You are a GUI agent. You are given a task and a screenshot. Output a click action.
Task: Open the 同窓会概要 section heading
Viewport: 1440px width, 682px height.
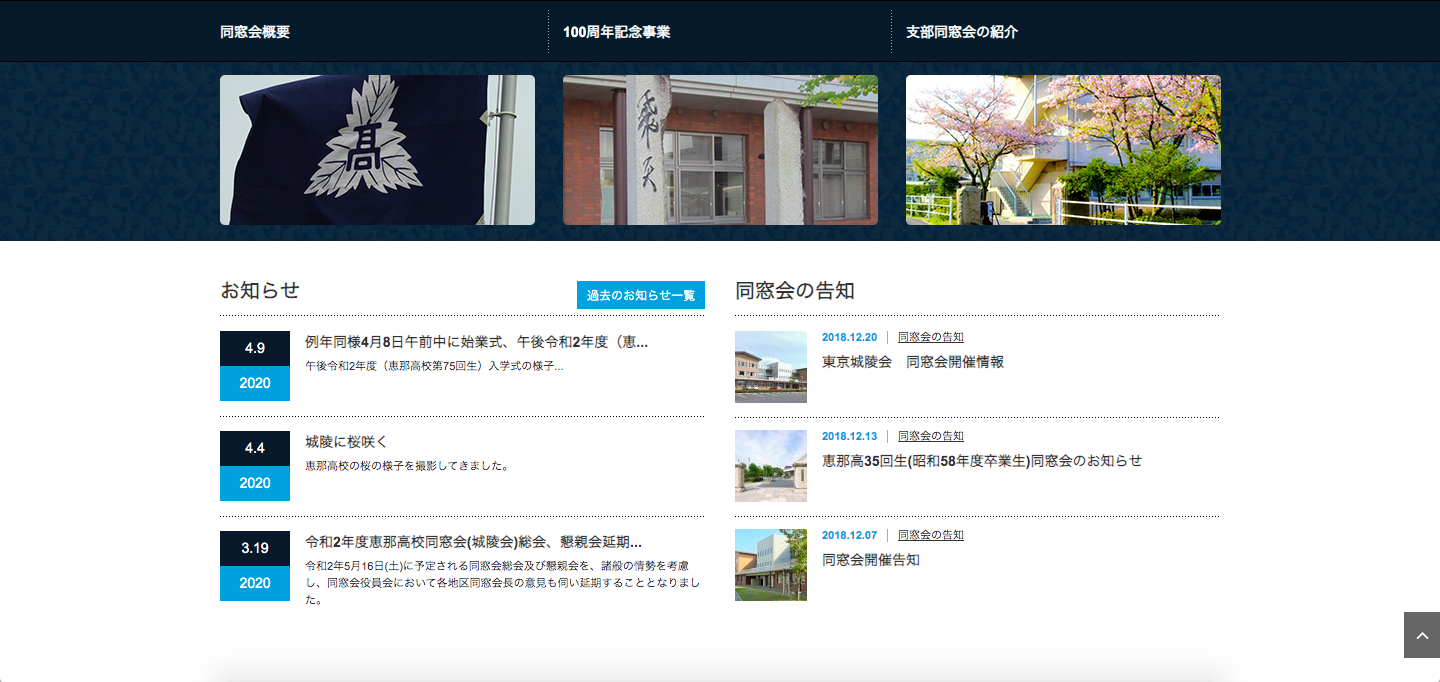click(x=255, y=32)
